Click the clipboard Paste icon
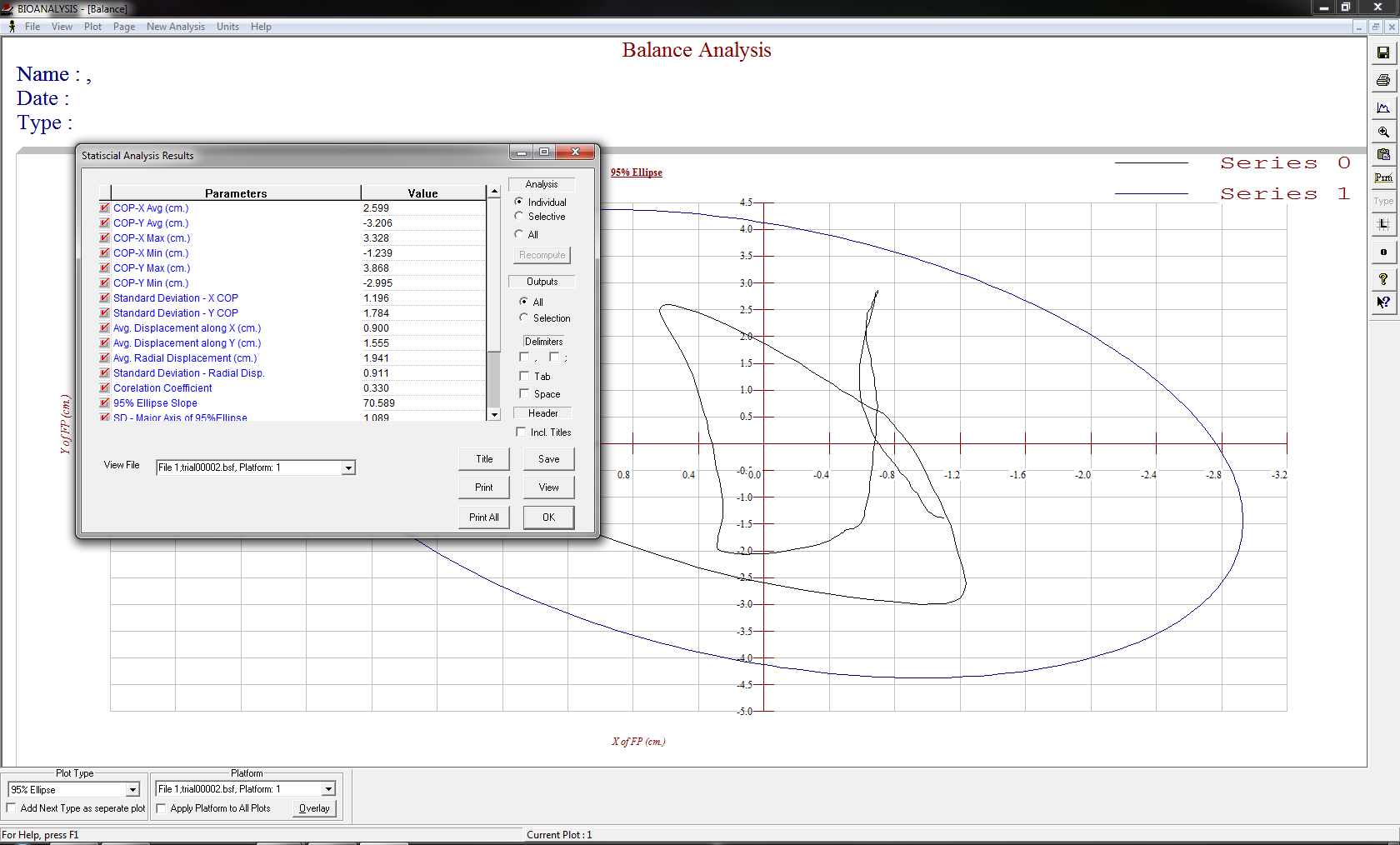The width and height of the screenshot is (1400, 845). [x=1383, y=154]
